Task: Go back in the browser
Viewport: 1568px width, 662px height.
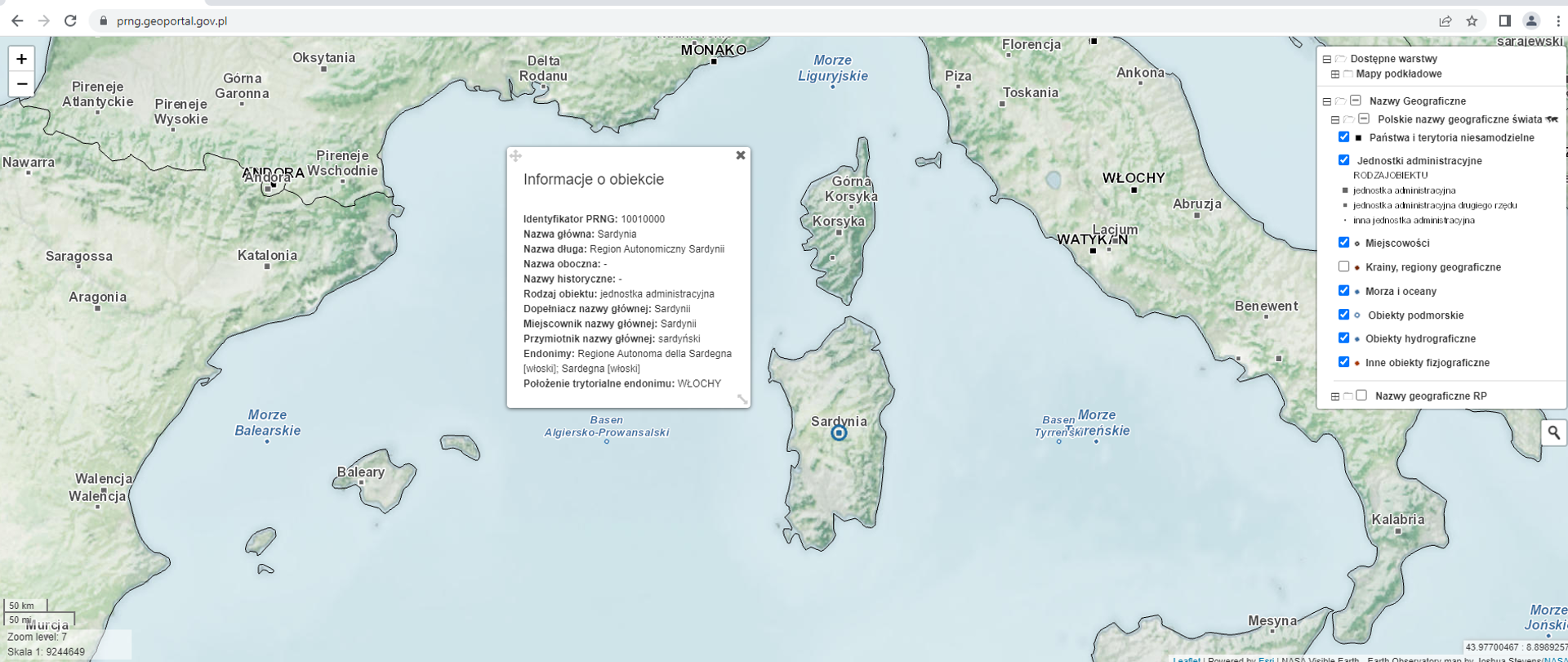Action: [17, 21]
